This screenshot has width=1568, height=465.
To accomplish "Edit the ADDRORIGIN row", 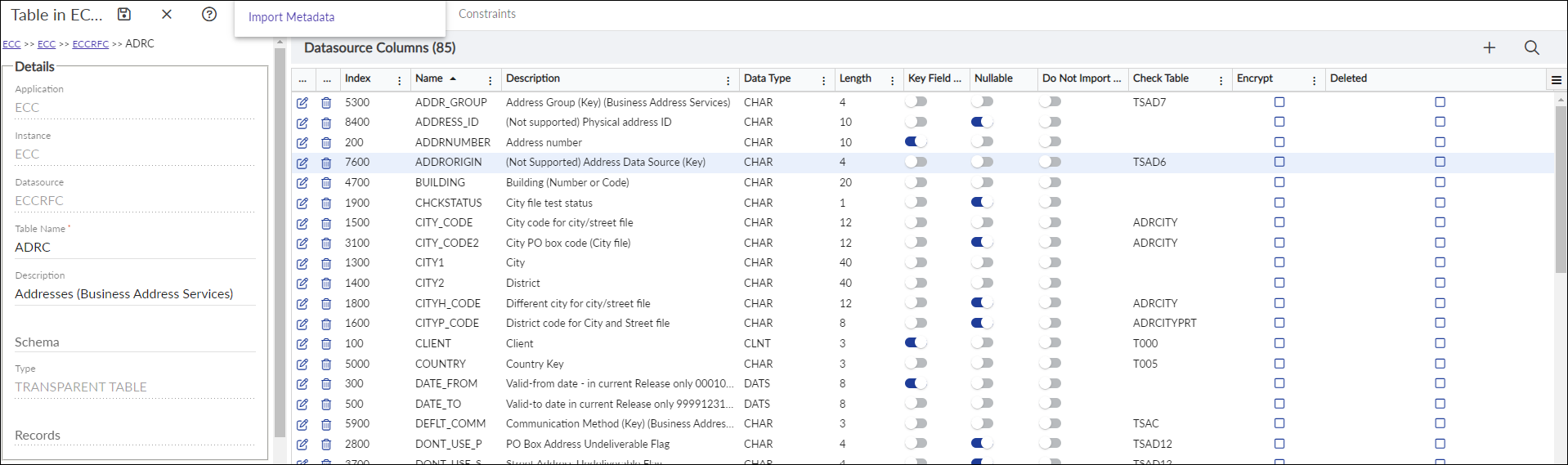I will click(x=302, y=163).
